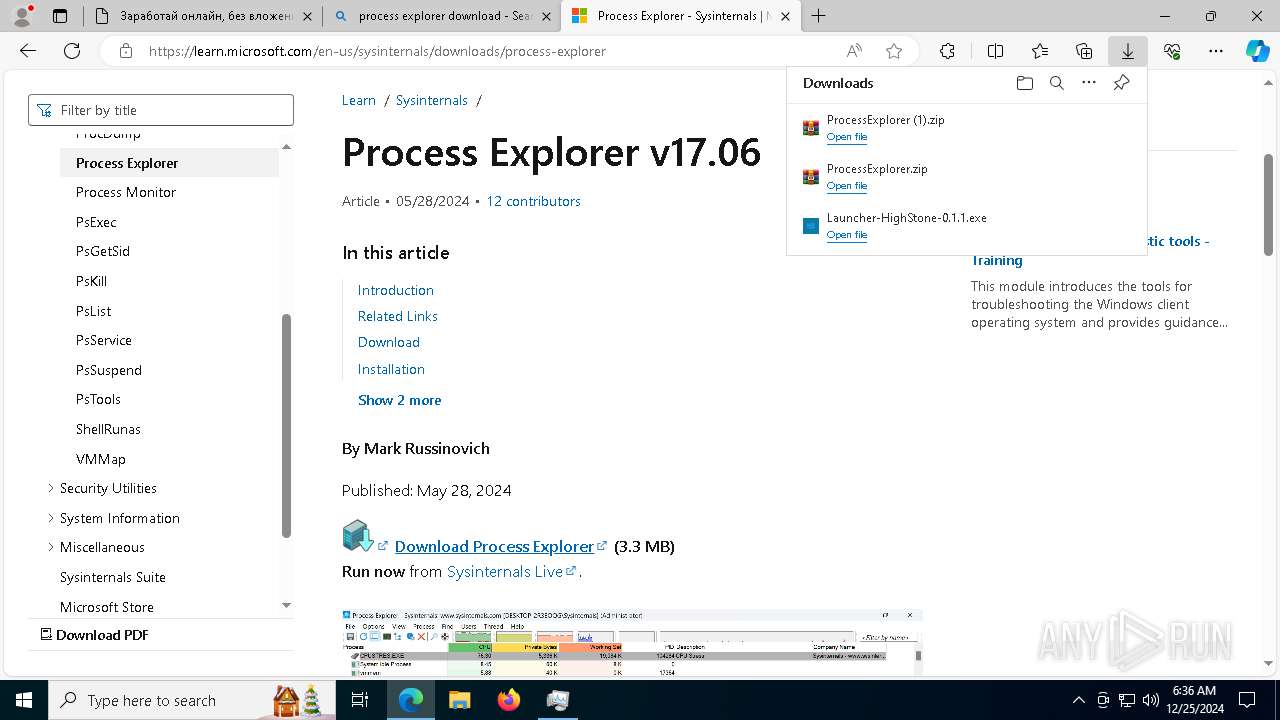Open the tab actions menu icon
The width and height of the screenshot is (1280, 720).
click(x=60, y=16)
